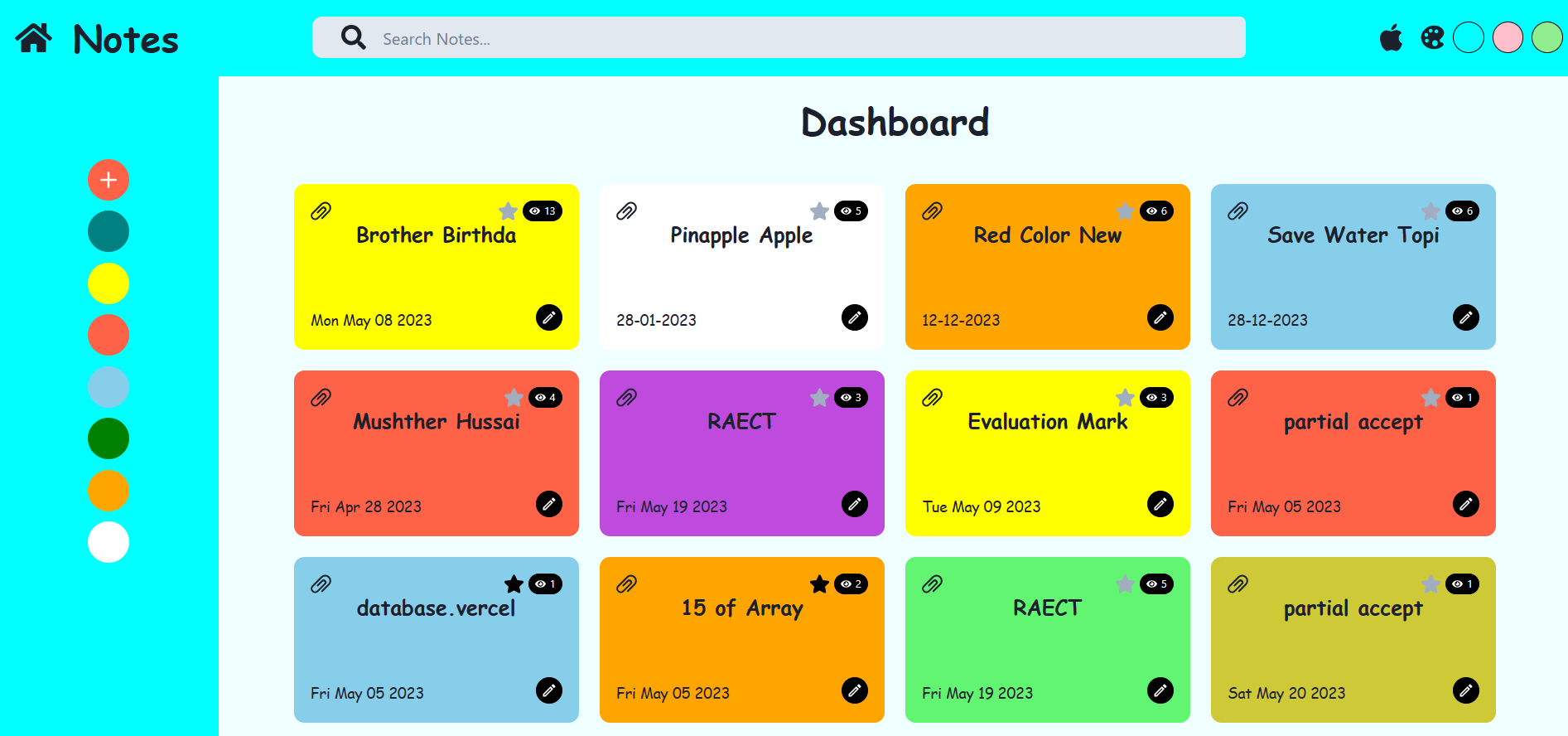1568x736 pixels.
Task: Edit the Brother Birthda note
Action: [548, 317]
